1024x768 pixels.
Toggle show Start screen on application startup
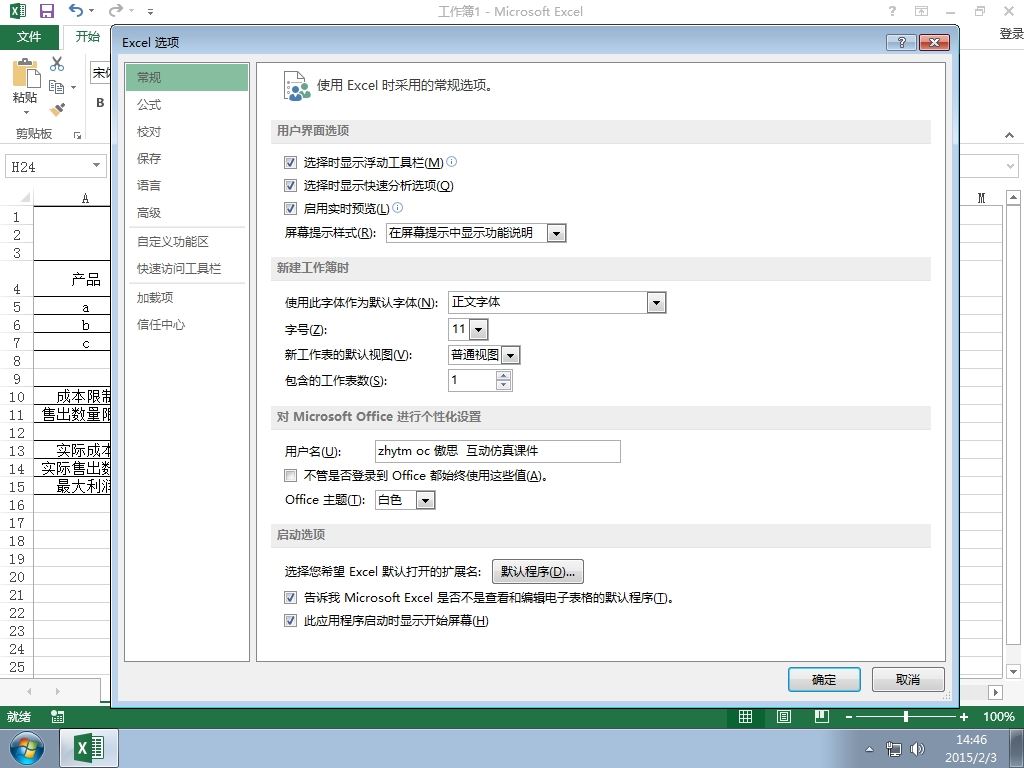[291, 620]
